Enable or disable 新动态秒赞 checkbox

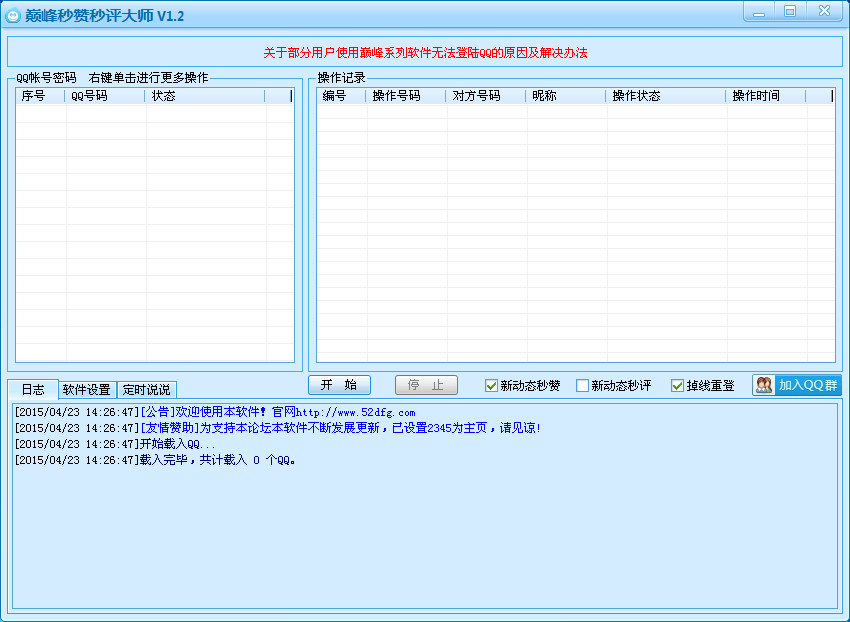[492, 386]
